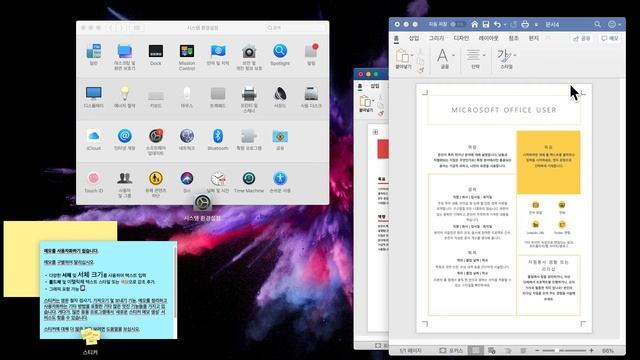Open Users & Groups pane

tap(124, 178)
